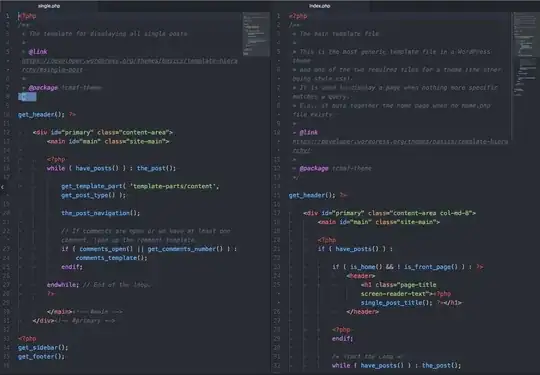Click the @link tag in index.php

(309, 132)
